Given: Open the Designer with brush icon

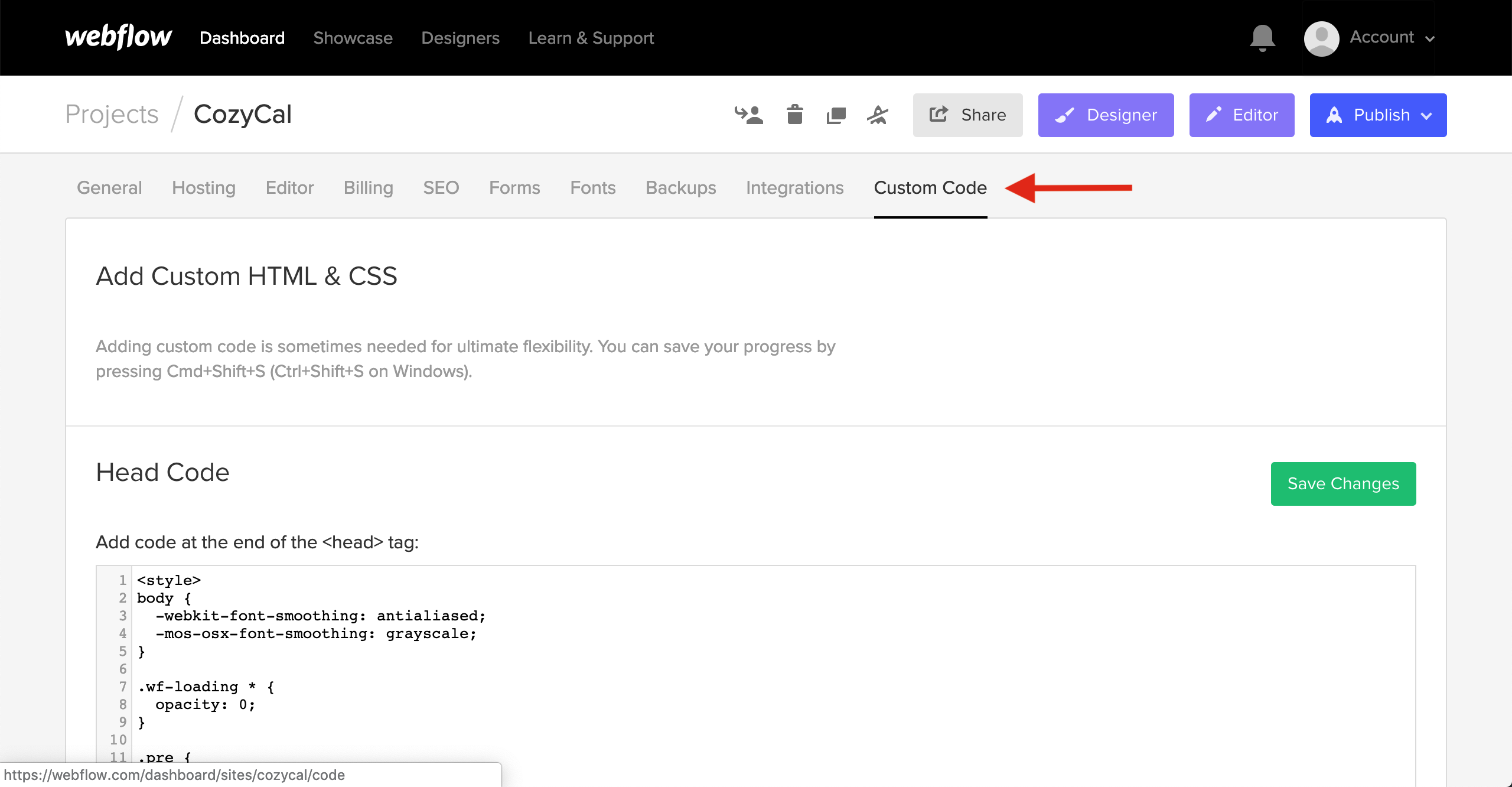Looking at the screenshot, I should (1106, 115).
